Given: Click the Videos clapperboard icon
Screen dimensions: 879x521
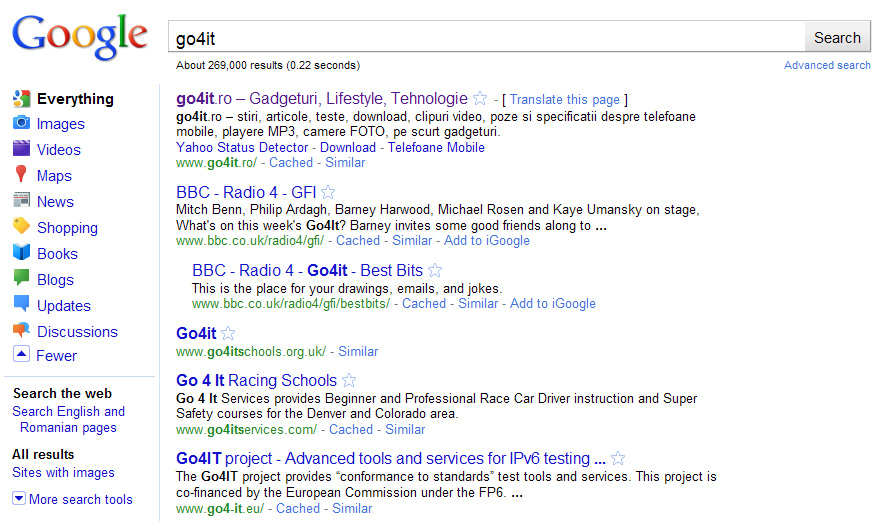Looking at the screenshot, I should click(21, 149).
